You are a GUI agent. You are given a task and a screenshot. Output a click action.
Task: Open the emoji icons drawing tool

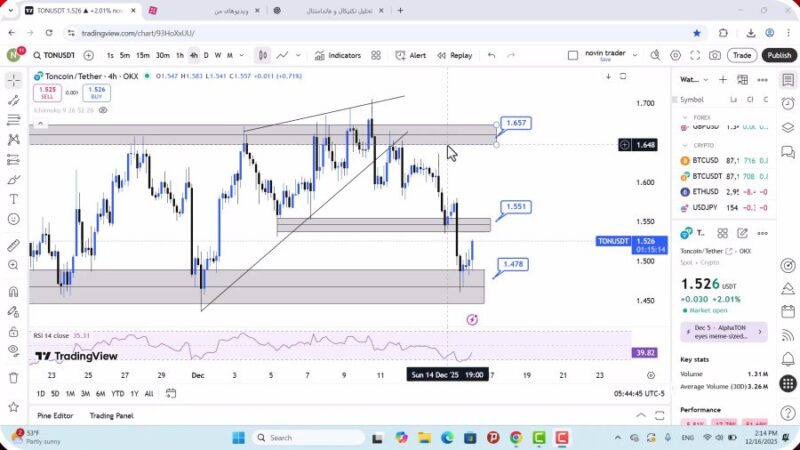tap(13, 219)
